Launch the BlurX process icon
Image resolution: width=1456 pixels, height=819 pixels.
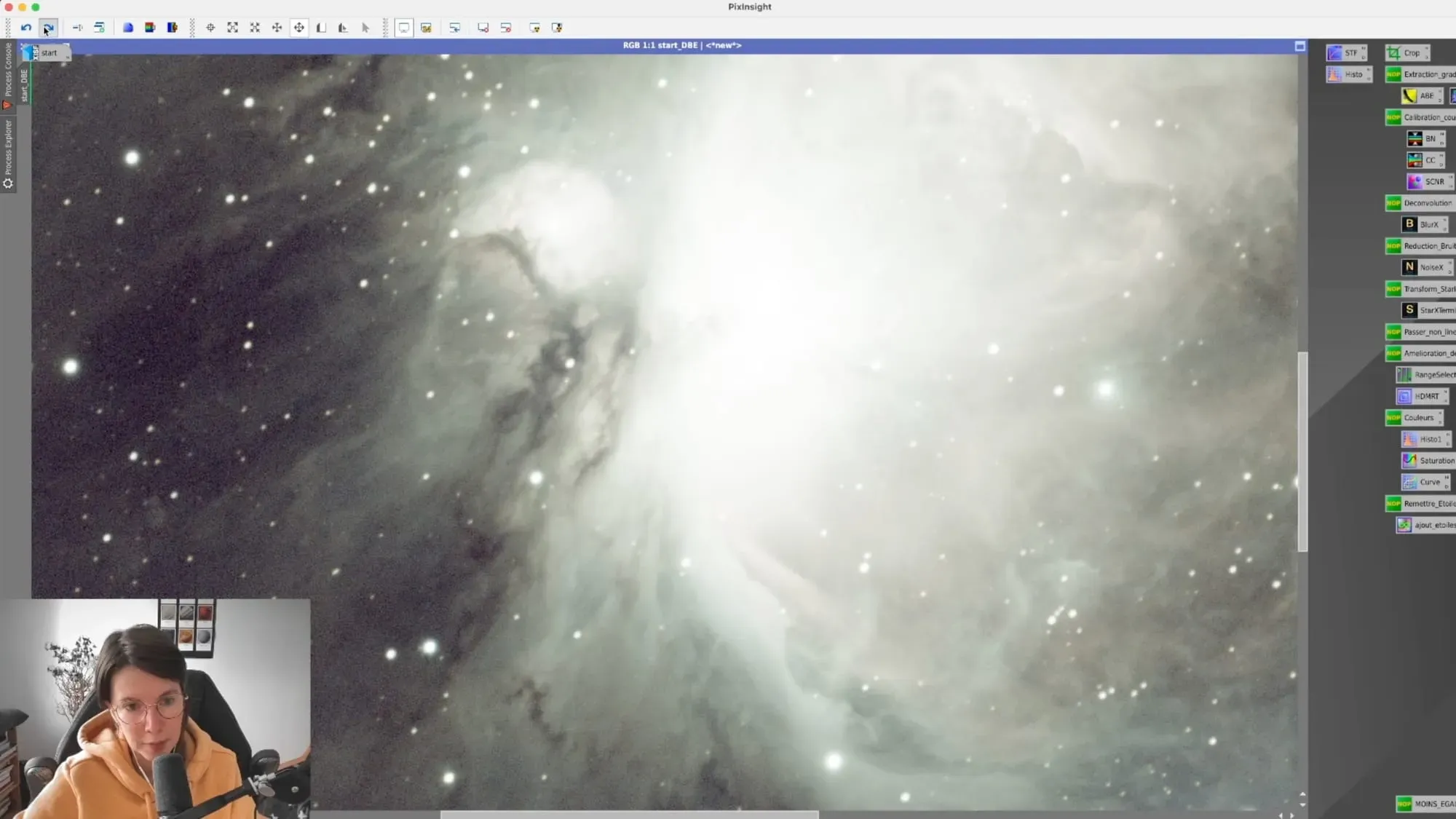tap(1422, 224)
